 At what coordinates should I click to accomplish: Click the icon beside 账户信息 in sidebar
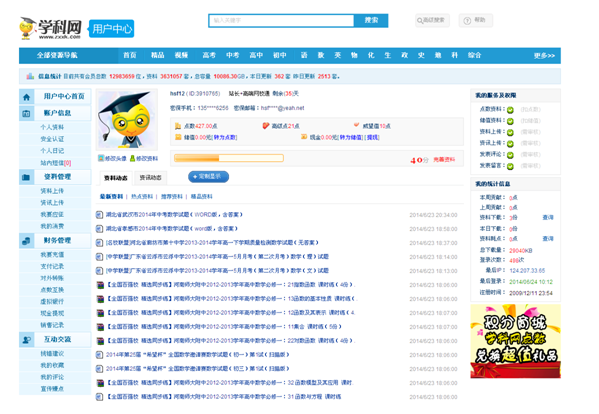tap(26, 113)
